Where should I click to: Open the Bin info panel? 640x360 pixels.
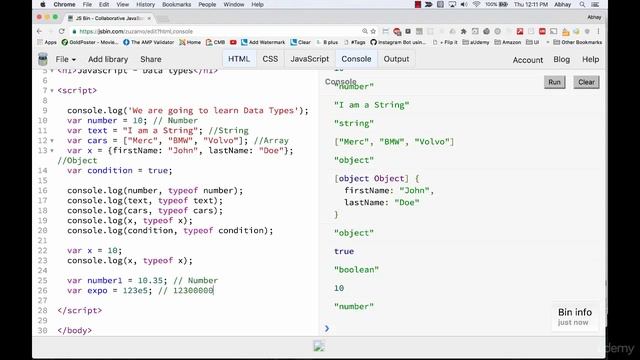tap(575, 316)
